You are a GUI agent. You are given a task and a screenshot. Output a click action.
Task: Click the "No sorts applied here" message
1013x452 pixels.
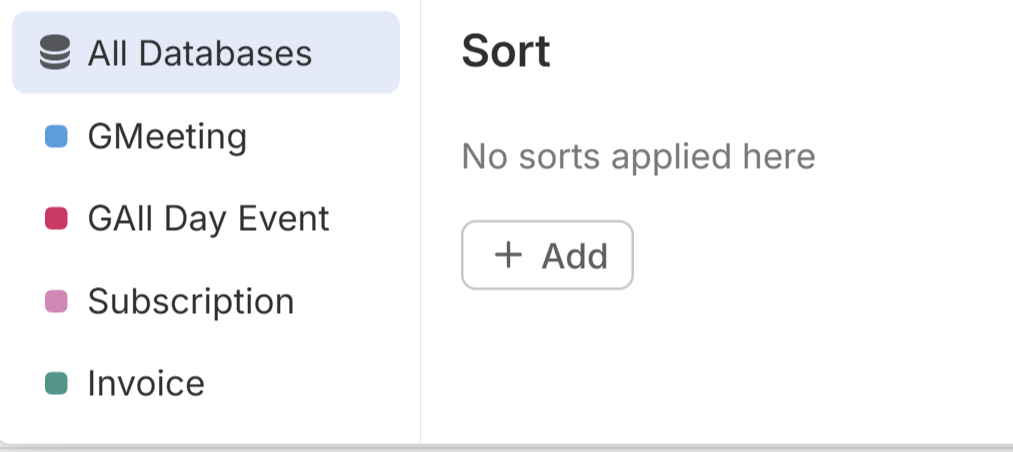[x=638, y=156]
